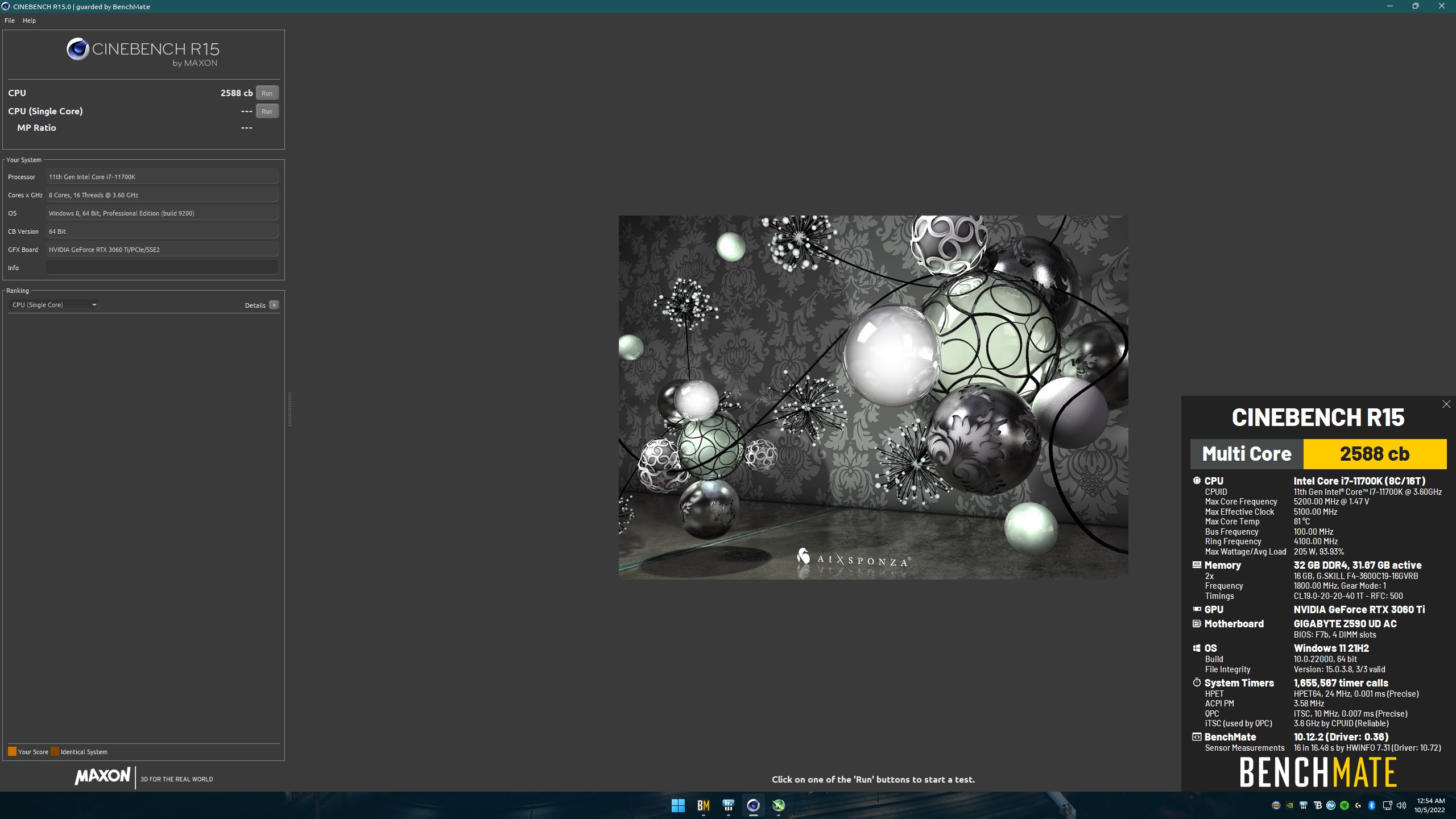The image size is (1456, 819).
Task: Click the 2588 cb CPU score
Action: [x=237, y=93]
